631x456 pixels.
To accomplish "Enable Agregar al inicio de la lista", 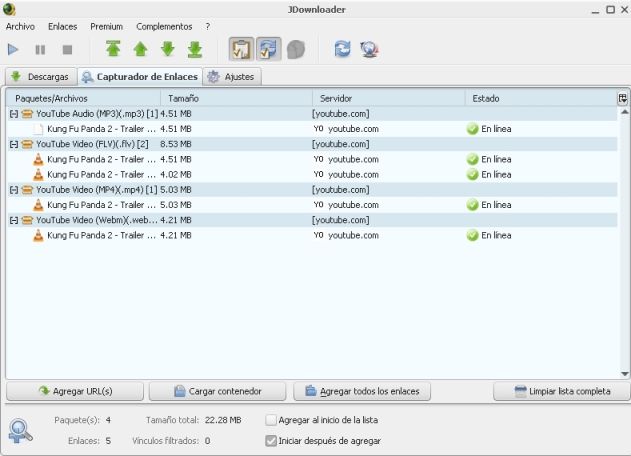I will [271, 420].
